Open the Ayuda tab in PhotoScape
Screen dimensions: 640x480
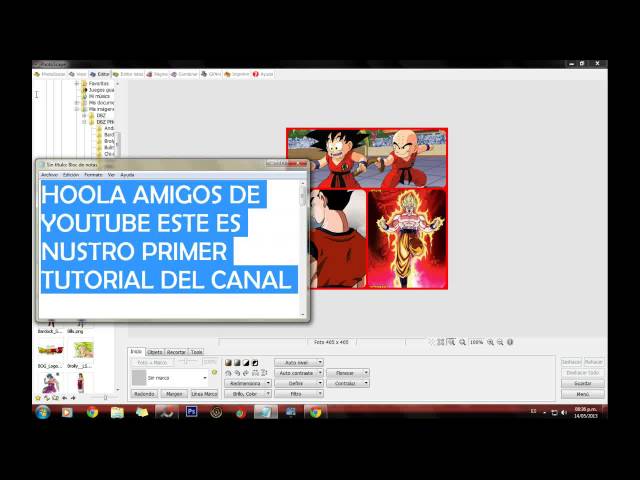point(263,74)
